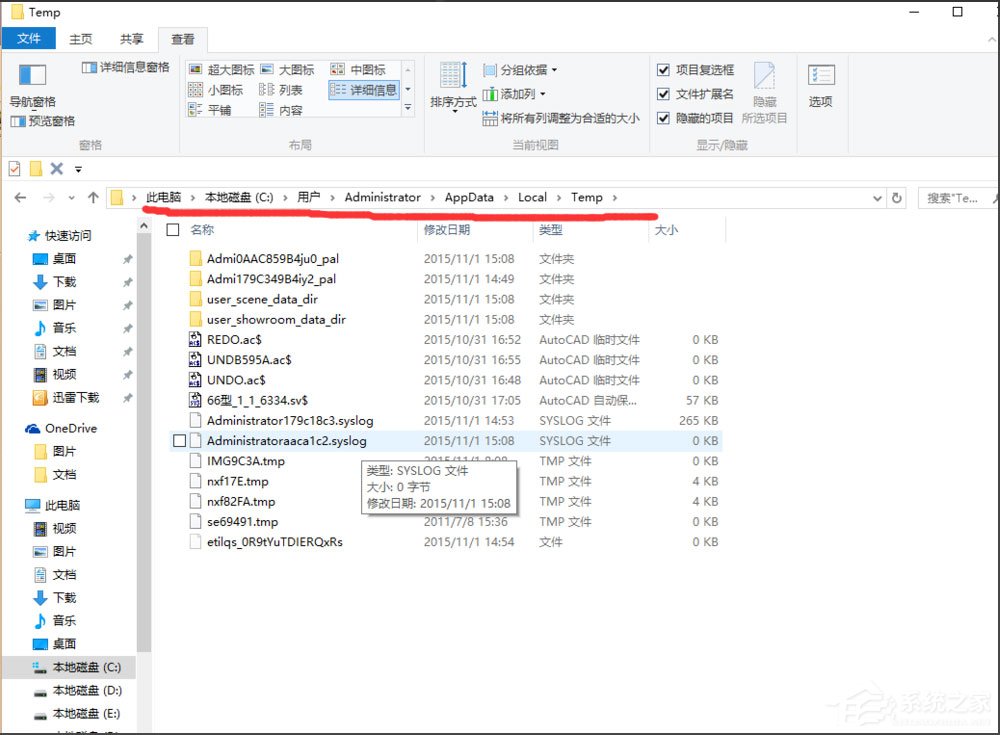Toggle the 文件扩展名 file extensions checkbox

(x=662, y=92)
